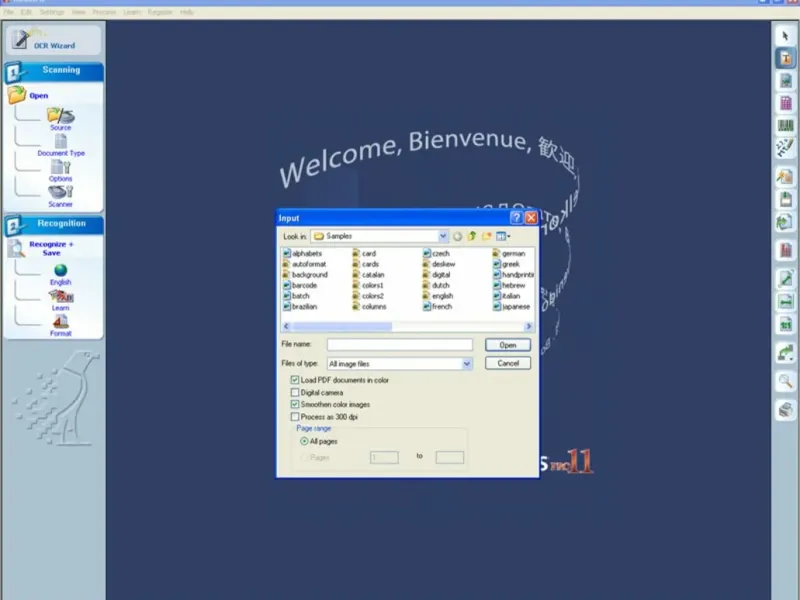
Task: Choose the Source icon in the Scanning panel
Action: click(x=61, y=116)
